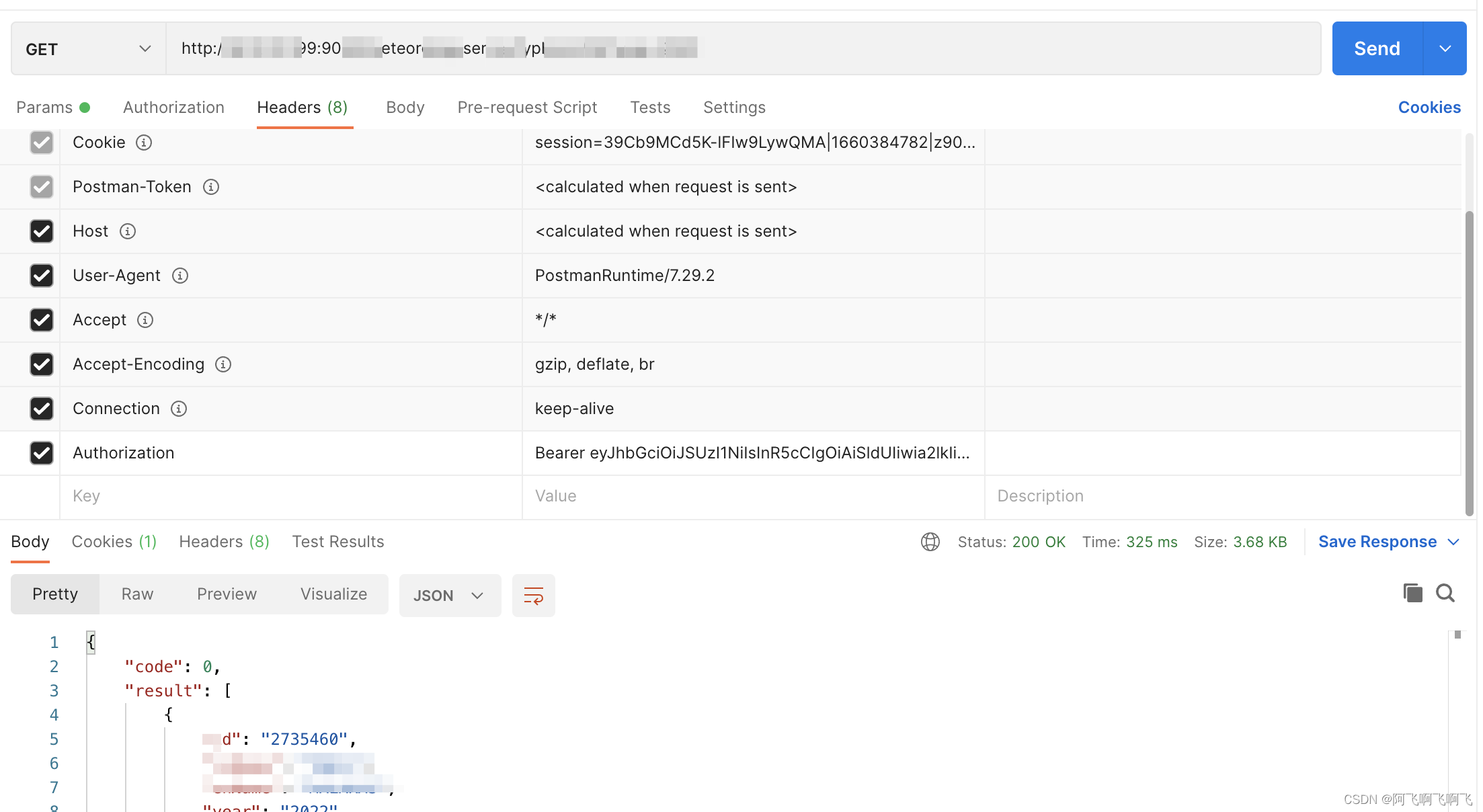Disable the Accept-Encoding header
1483x812 pixels.
coord(42,364)
